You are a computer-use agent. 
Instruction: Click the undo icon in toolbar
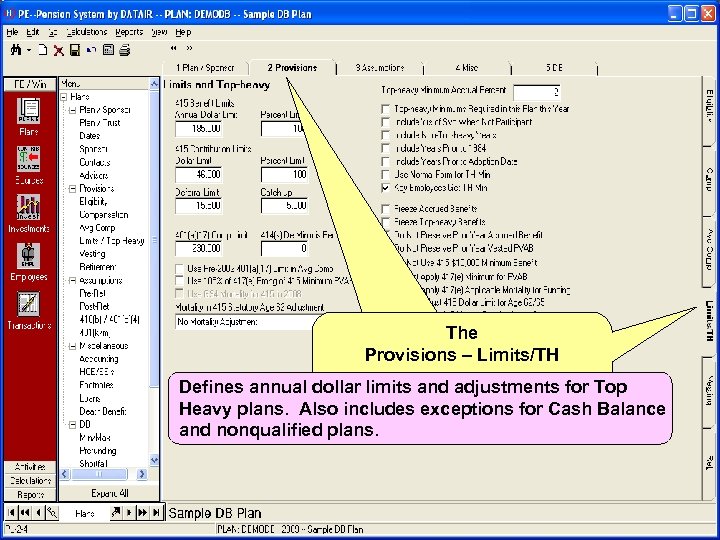point(91,50)
